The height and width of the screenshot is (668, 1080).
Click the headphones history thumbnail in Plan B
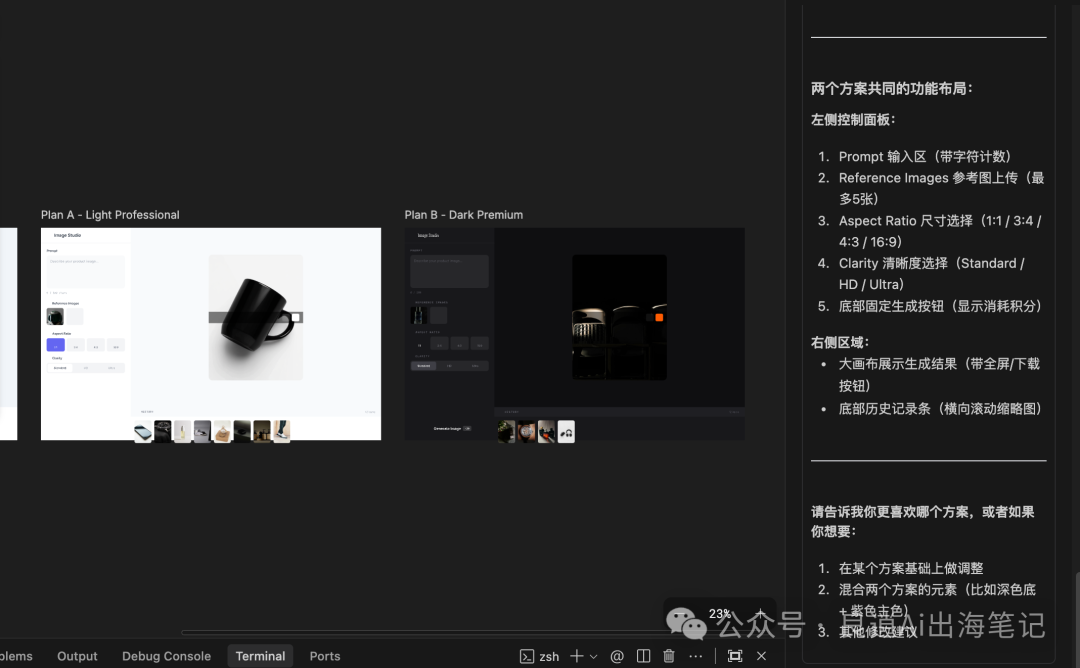(566, 431)
